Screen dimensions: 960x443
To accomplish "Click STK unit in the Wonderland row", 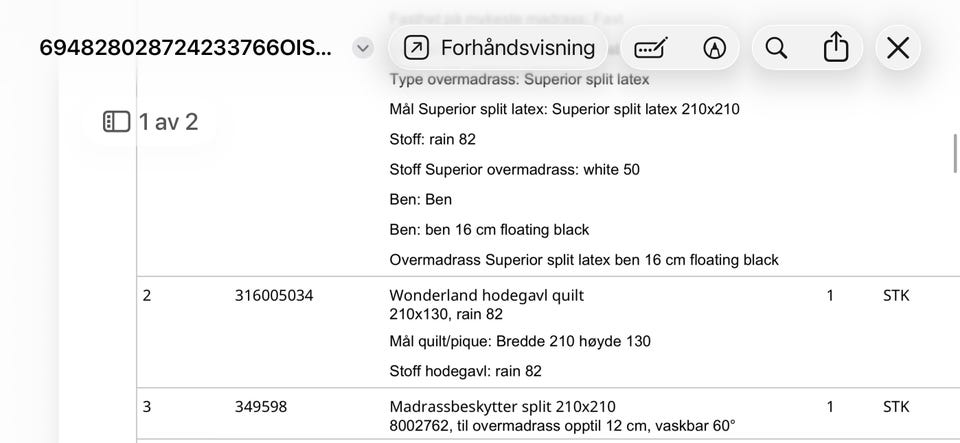I will click(896, 296).
